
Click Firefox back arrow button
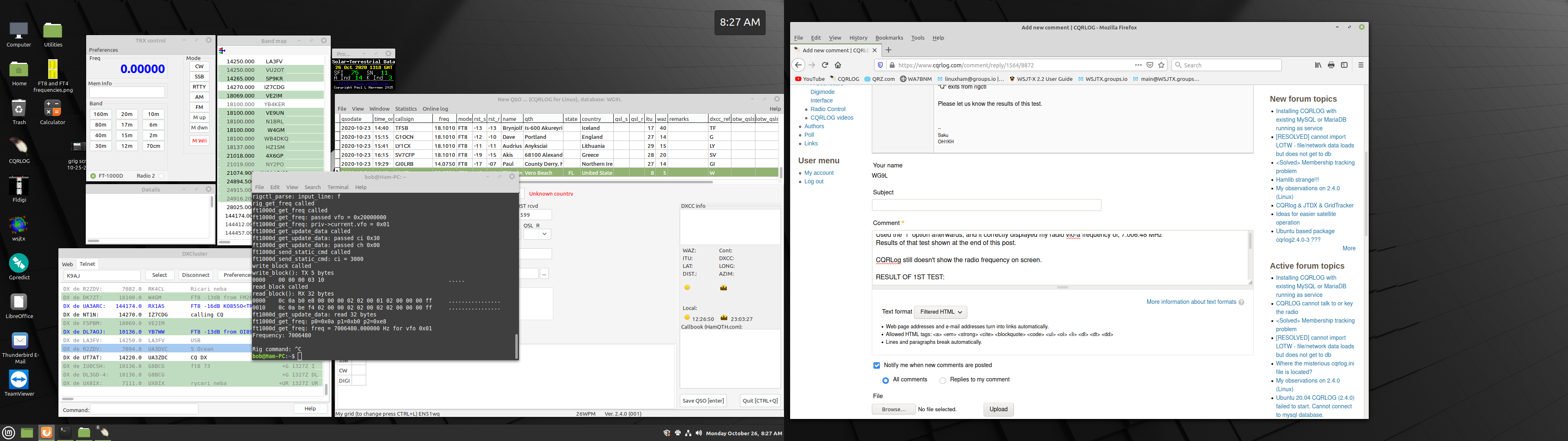[x=799, y=65]
